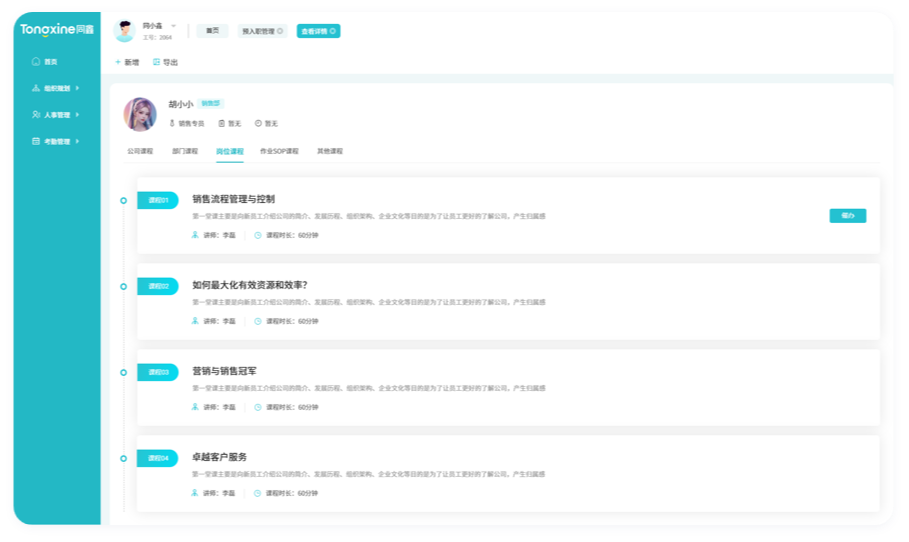Close the 预入职管理 top tab

[x=280, y=31]
